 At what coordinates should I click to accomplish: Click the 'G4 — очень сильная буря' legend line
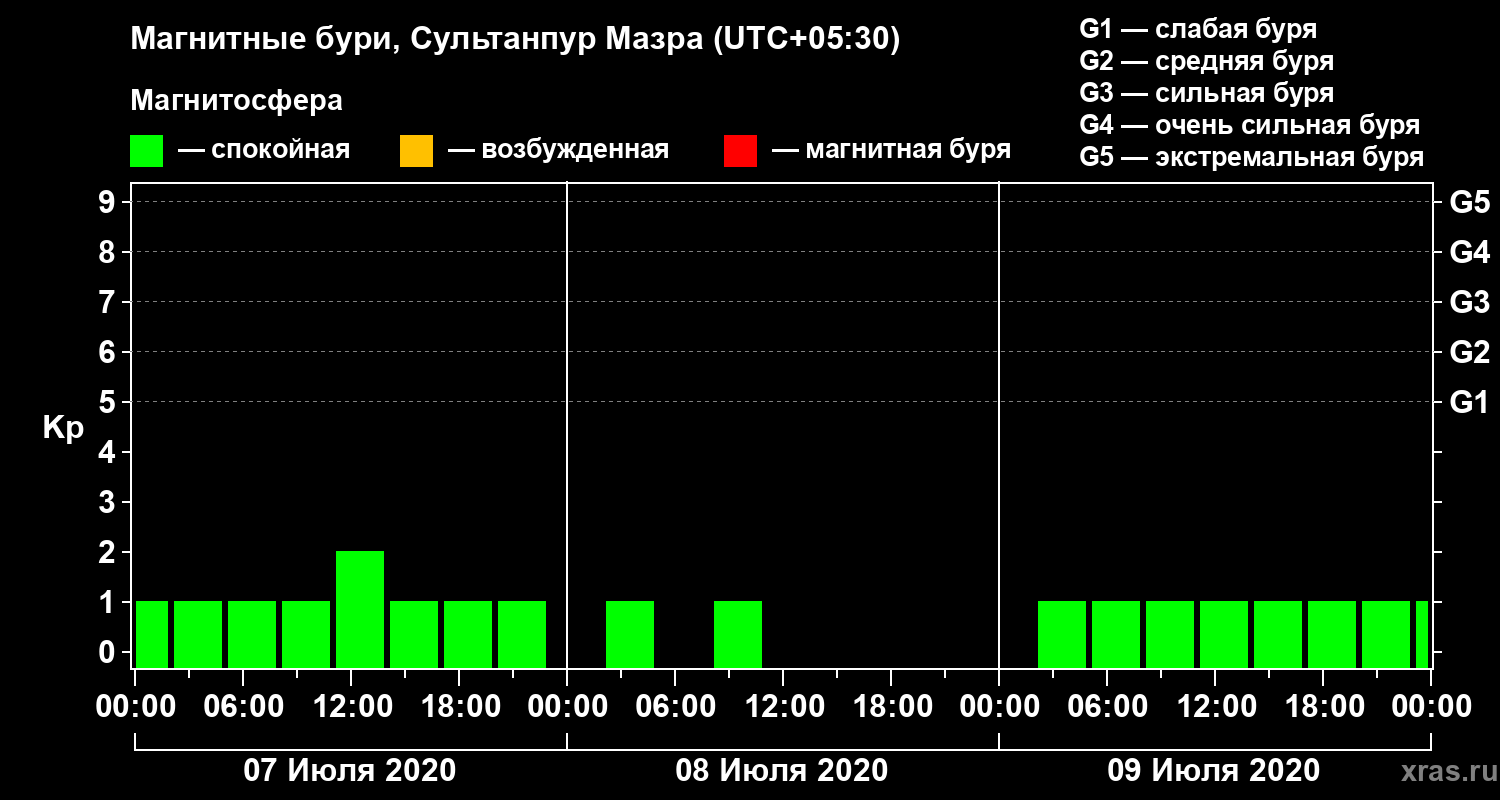[x=1250, y=125]
